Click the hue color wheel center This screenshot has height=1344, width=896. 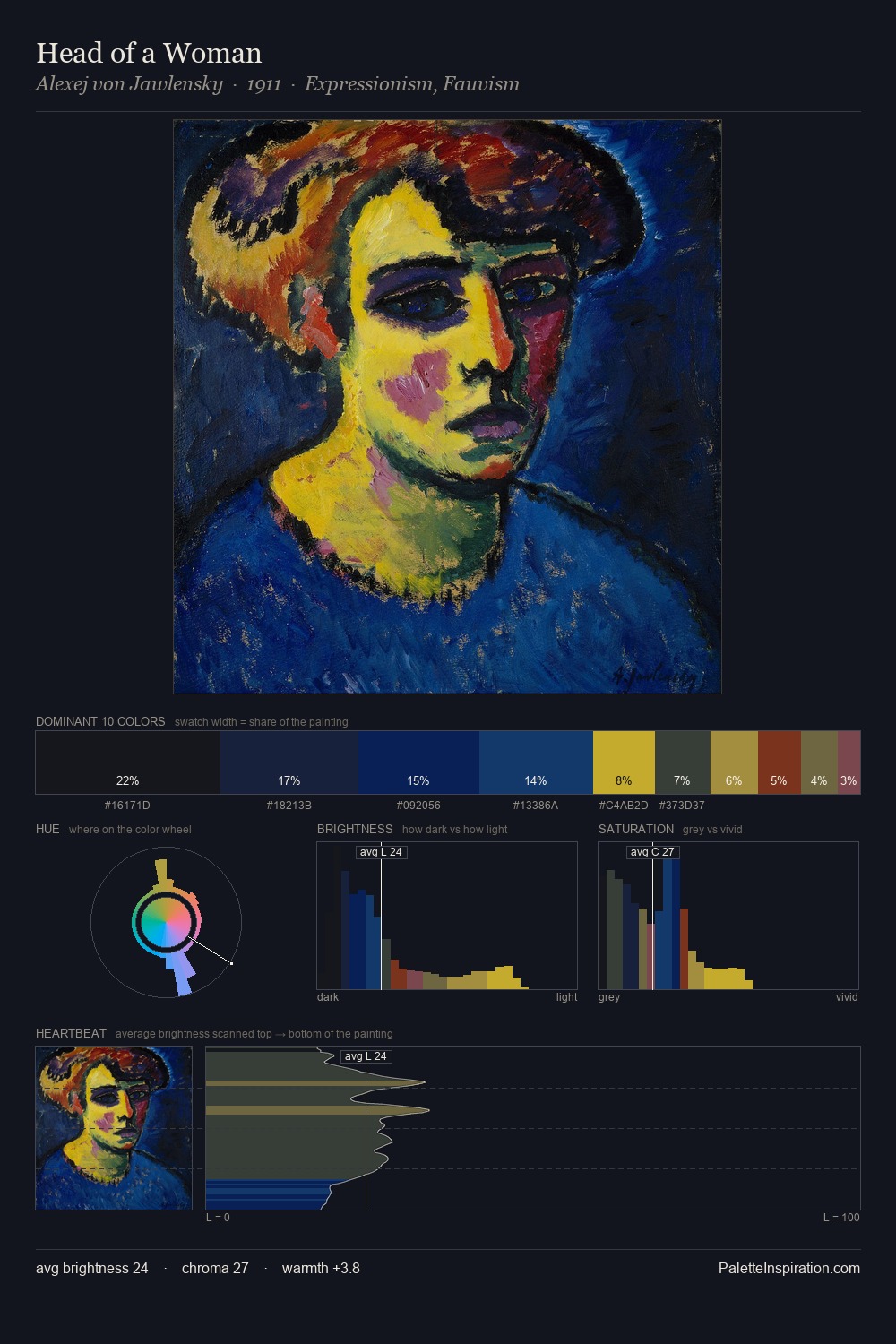pos(166,923)
